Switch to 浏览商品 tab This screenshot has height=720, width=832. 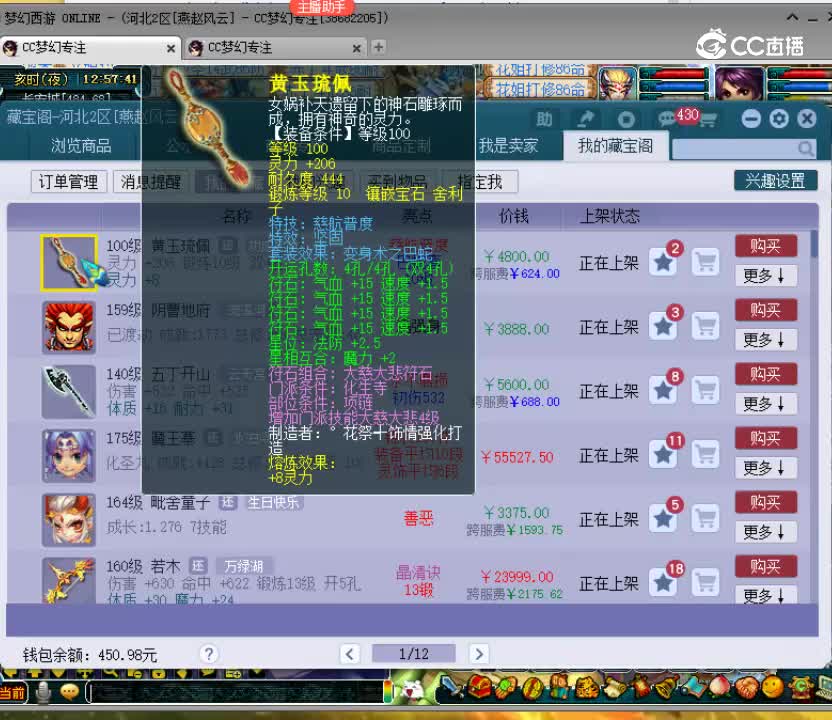[x=81, y=145]
